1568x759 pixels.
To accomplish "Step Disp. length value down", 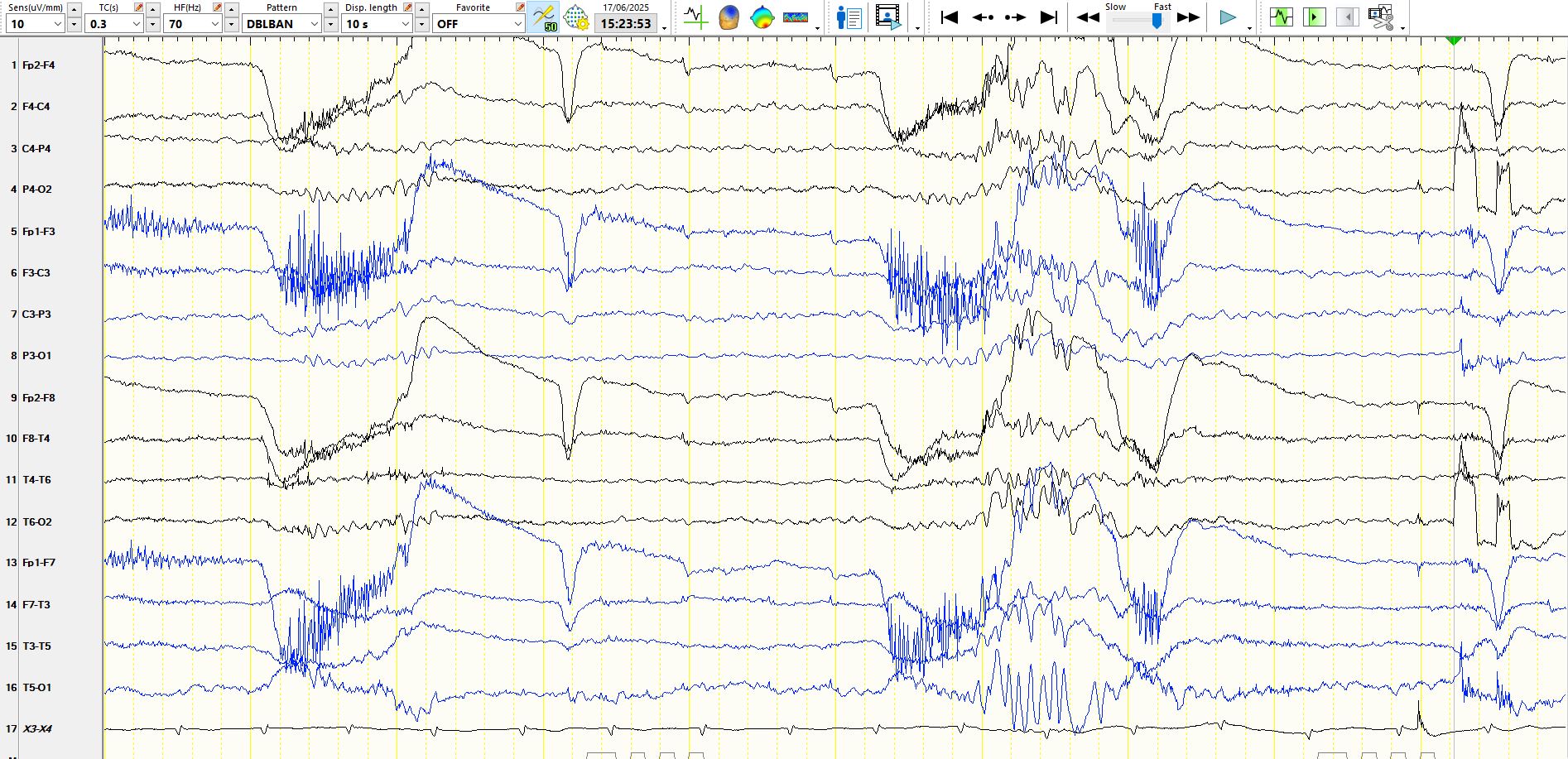I will click(421, 24).
